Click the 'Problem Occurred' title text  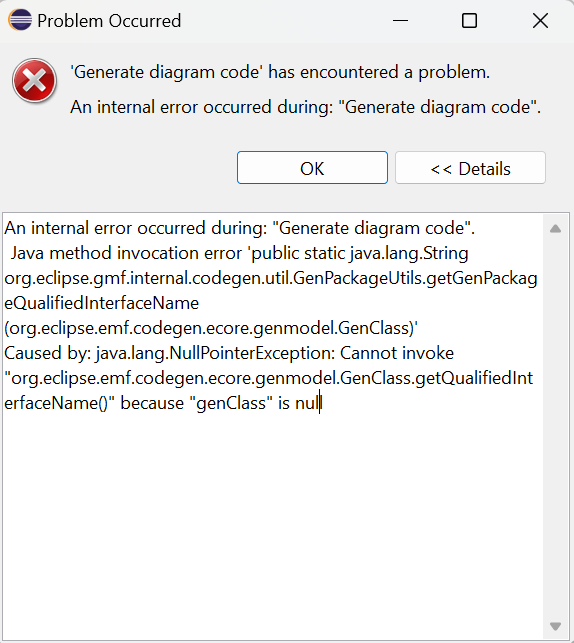point(109,21)
